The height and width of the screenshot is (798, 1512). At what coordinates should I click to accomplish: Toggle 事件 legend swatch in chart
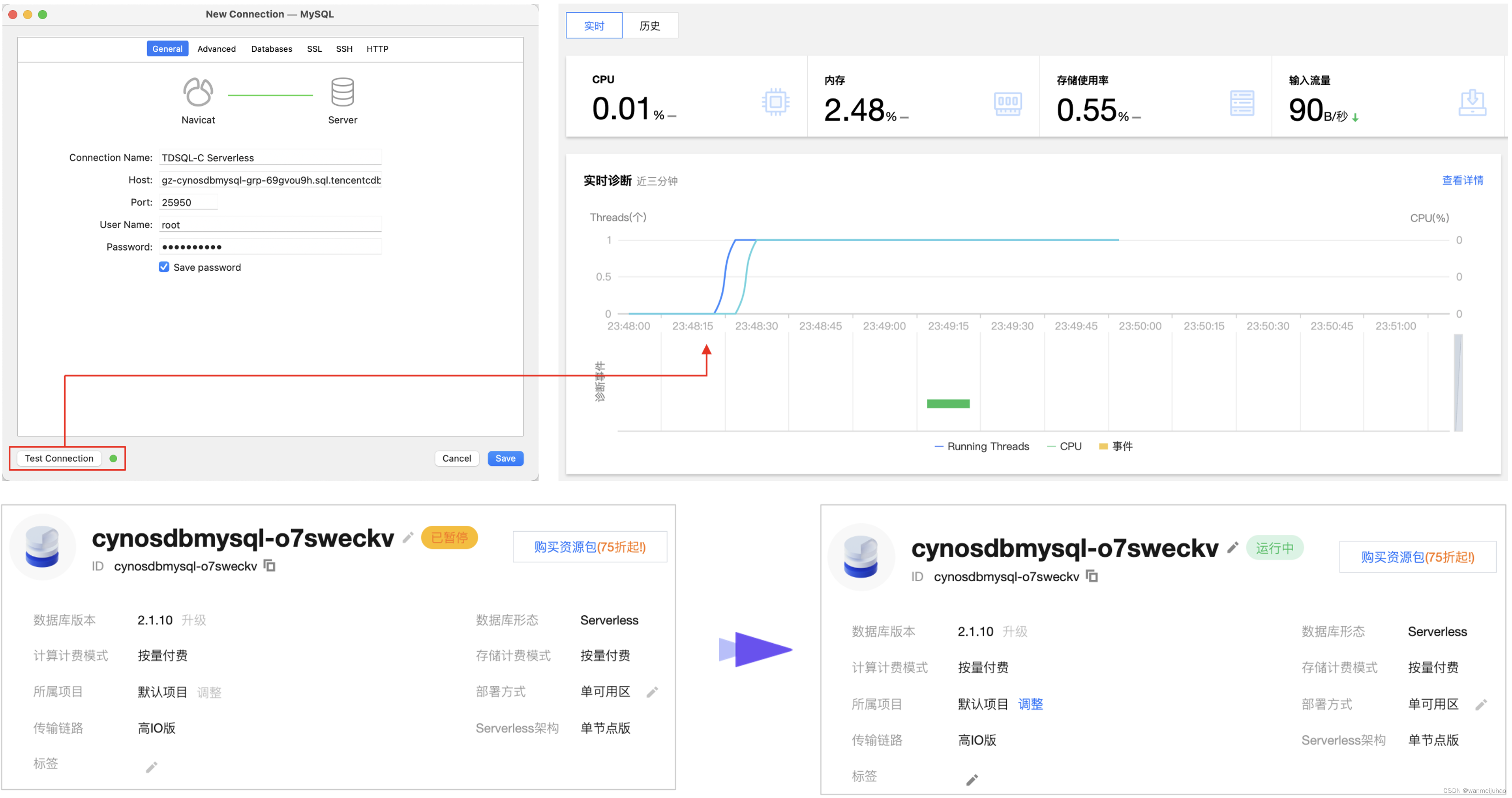tap(1103, 446)
